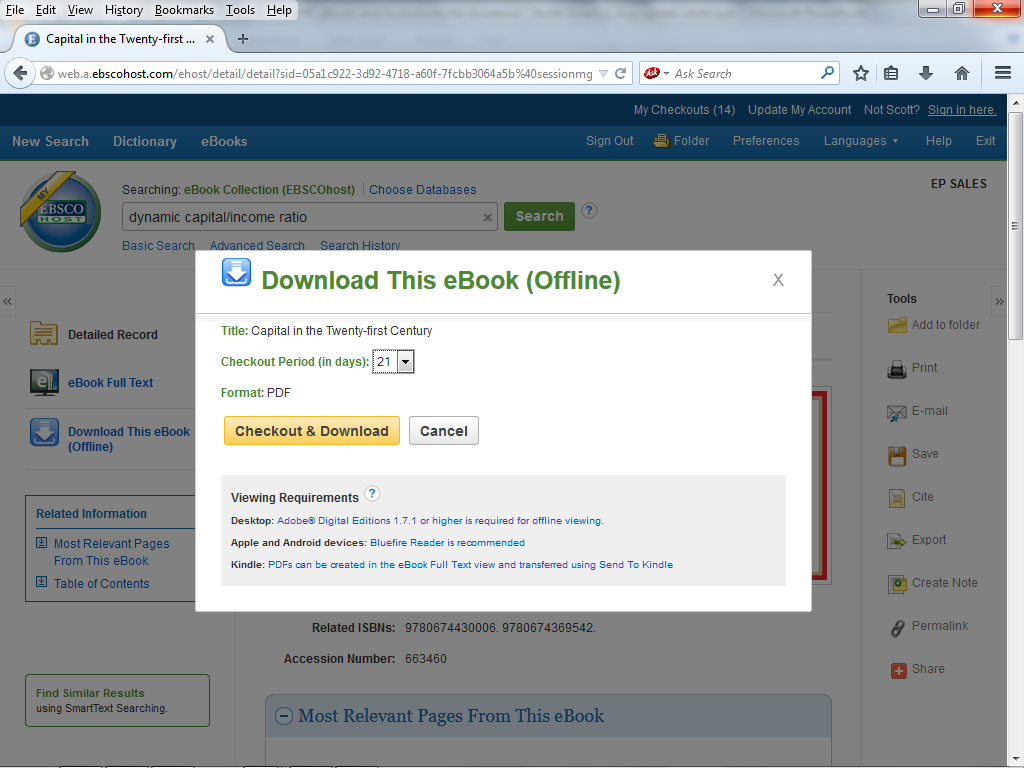Open the Firefox hamburger menu

(1003, 73)
